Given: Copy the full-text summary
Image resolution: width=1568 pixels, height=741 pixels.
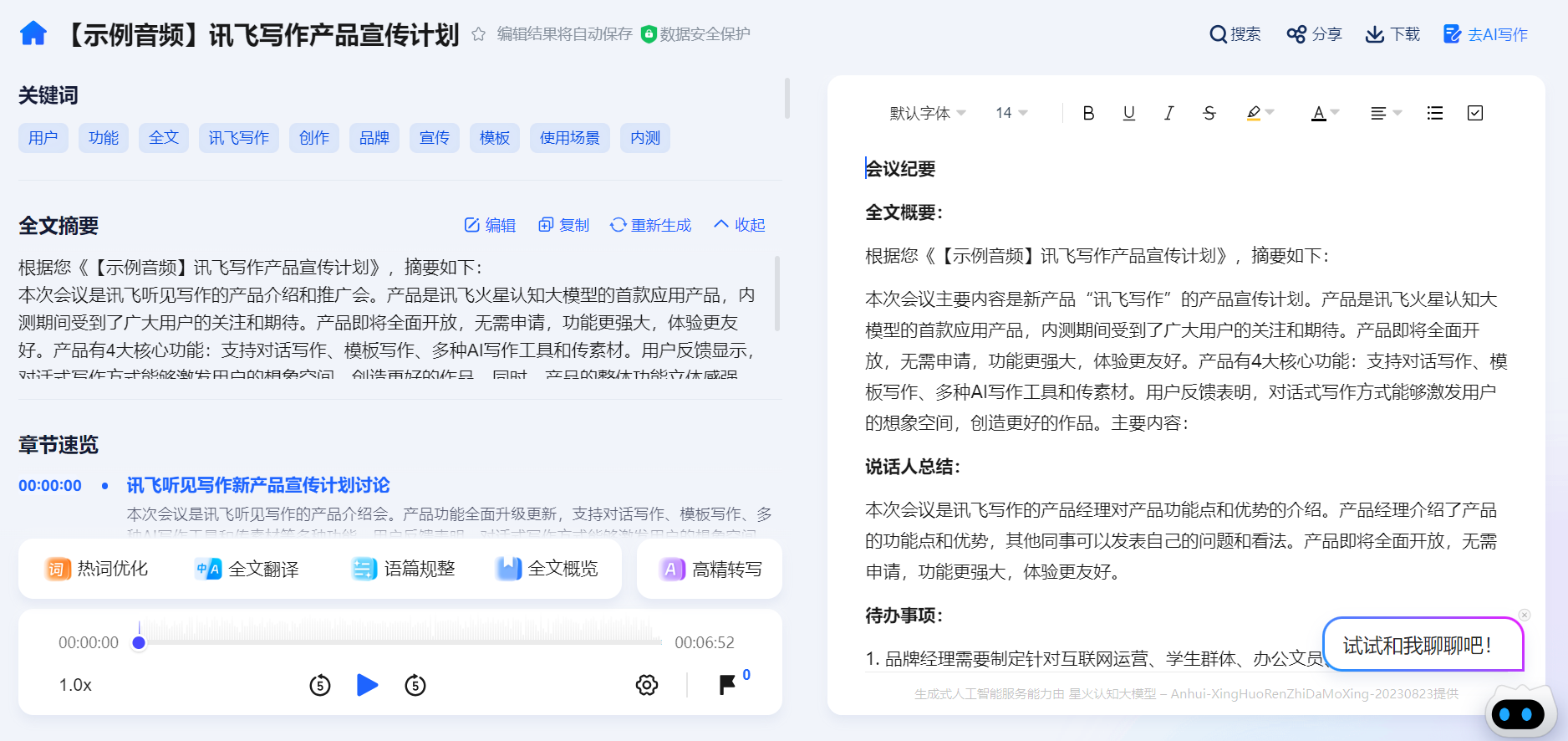Looking at the screenshot, I should click(563, 225).
